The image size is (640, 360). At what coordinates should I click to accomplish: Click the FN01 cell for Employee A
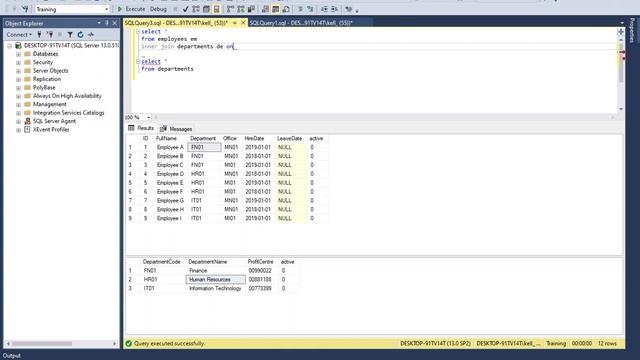point(204,147)
